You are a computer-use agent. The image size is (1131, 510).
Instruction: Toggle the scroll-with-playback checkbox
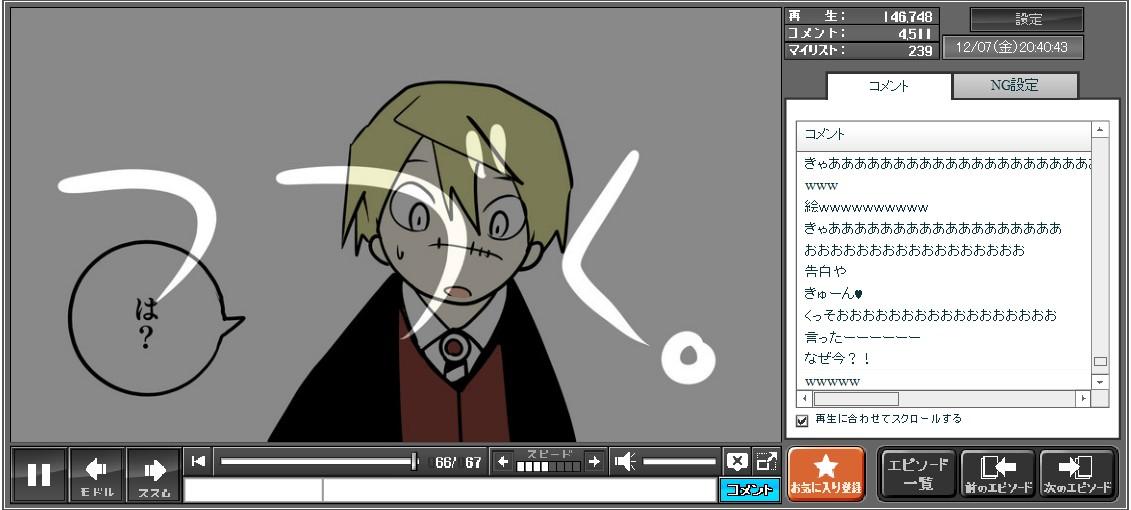pyautogui.click(x=802, y=420)
